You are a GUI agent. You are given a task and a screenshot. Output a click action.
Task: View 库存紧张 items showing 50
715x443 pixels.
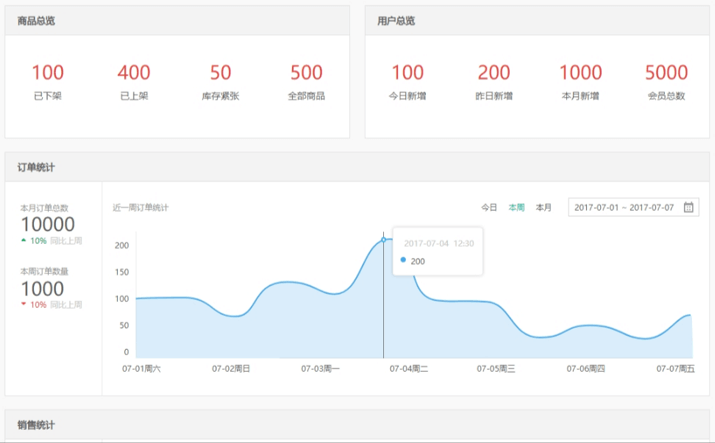click(220, 72)
